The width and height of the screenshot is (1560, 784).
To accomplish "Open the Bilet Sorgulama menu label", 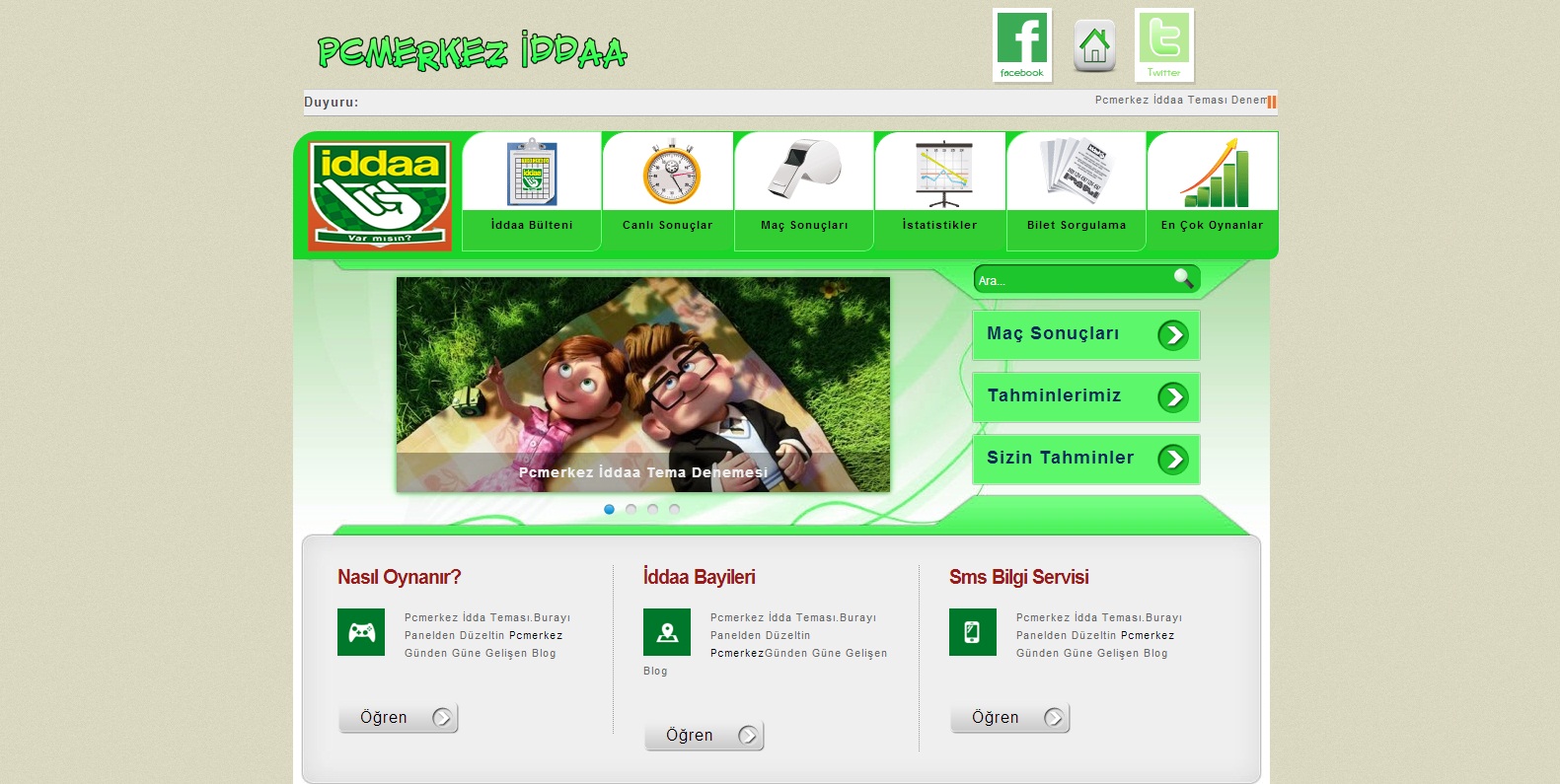I will pyautogui.click(x=1077, y=225).
